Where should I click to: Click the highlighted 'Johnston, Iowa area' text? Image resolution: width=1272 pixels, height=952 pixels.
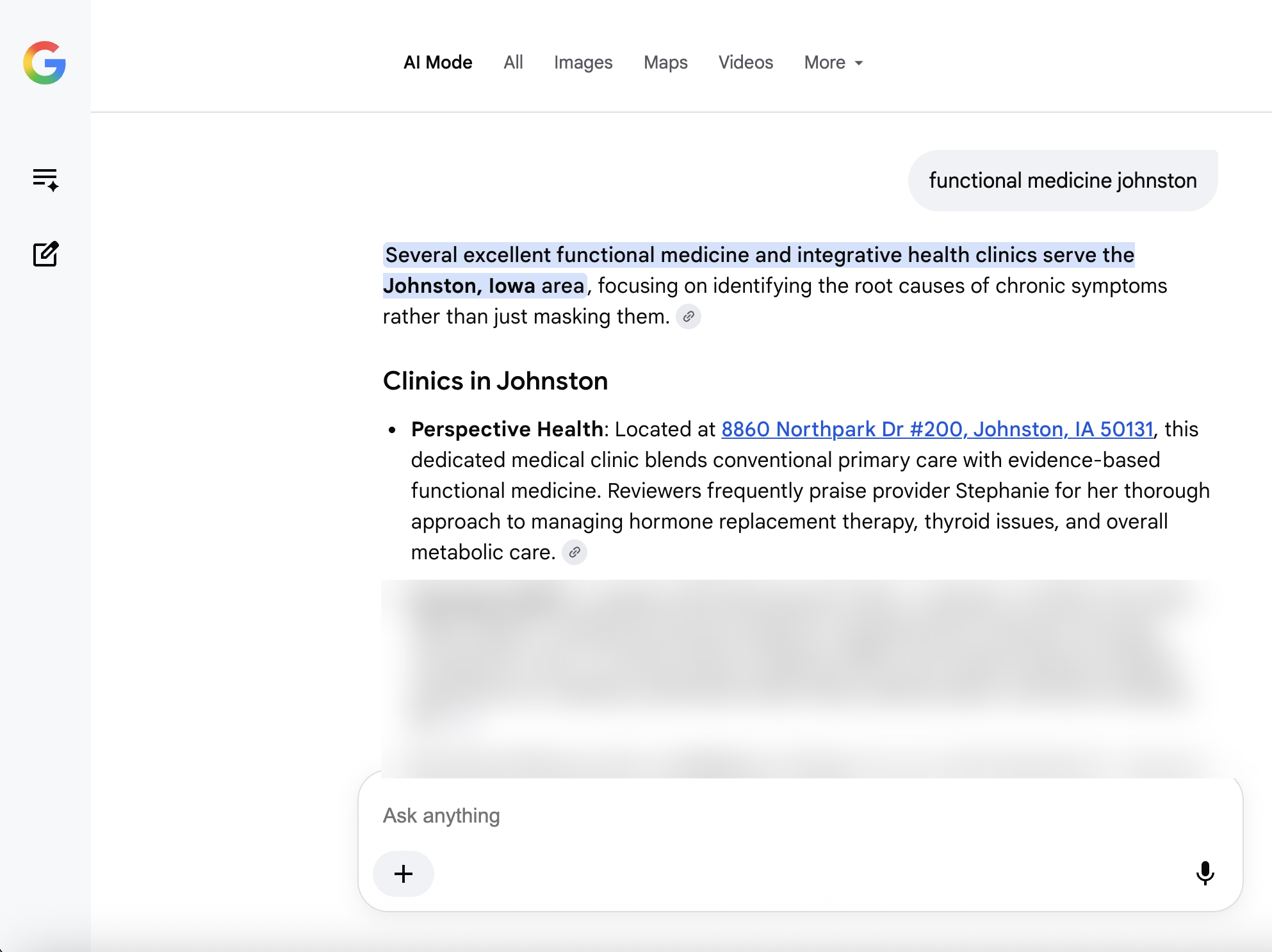coord(484,286)
